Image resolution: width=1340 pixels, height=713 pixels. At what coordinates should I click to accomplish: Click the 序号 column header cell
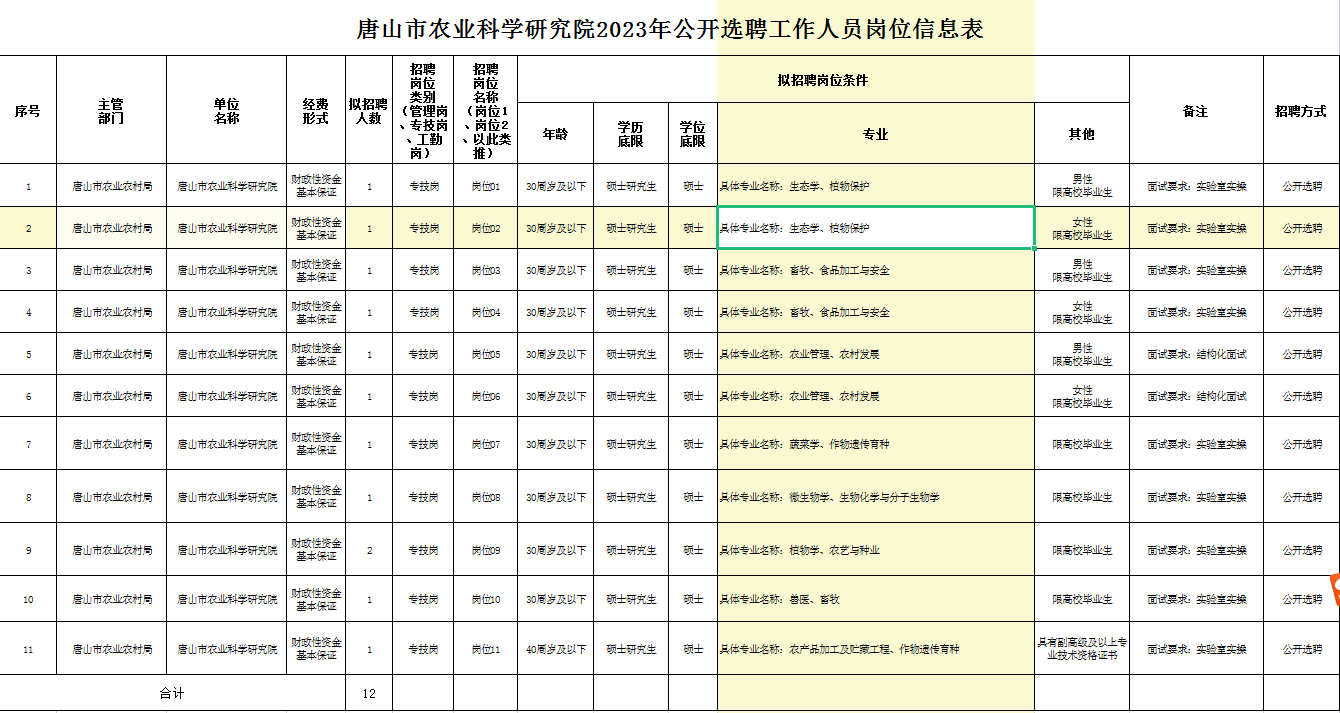click(28, 110)
